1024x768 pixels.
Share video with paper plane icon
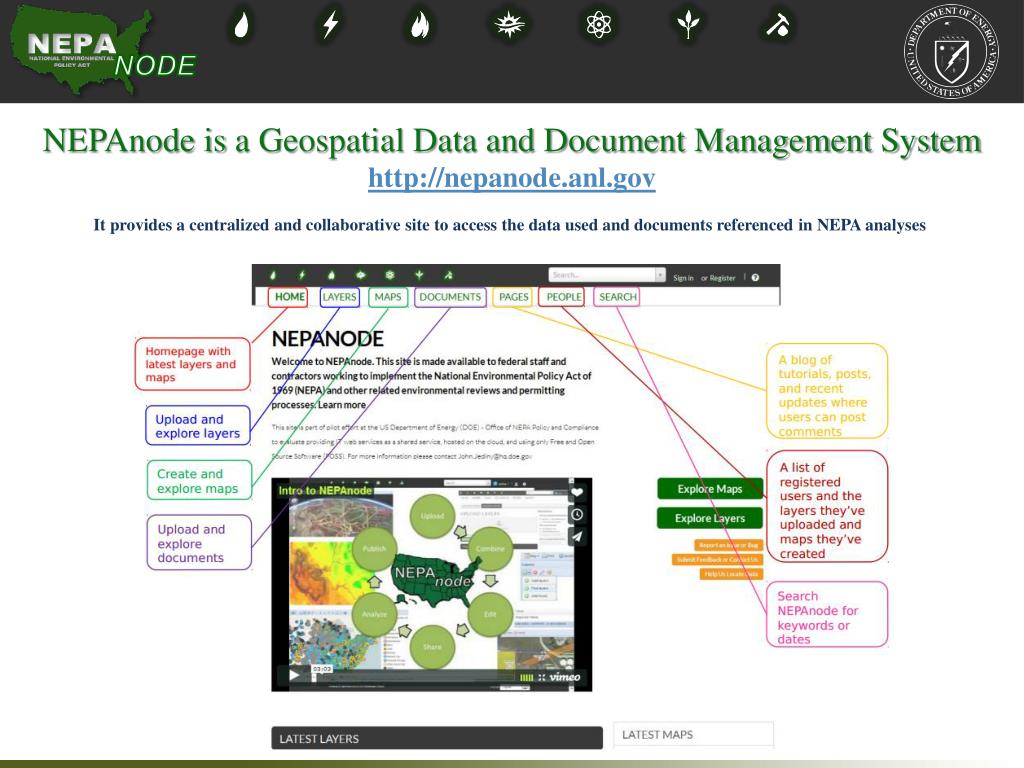pos(577,537)
